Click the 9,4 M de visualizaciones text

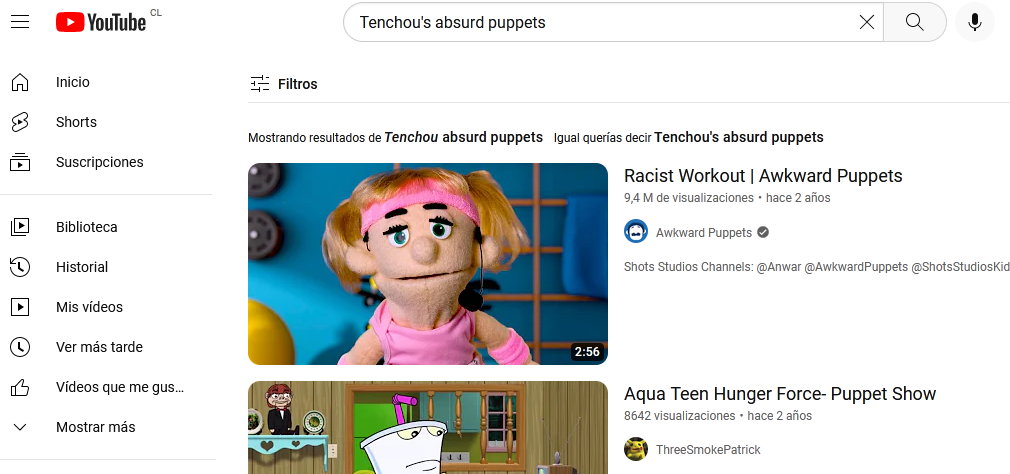(689, 198)
